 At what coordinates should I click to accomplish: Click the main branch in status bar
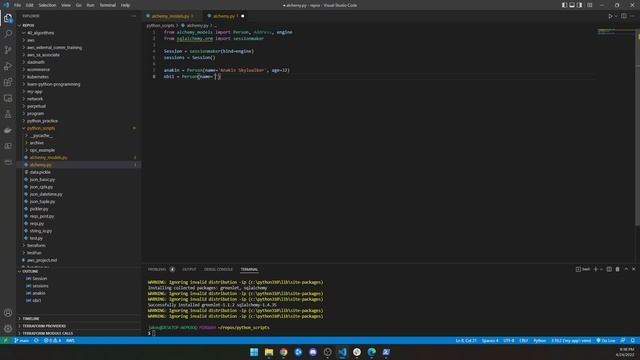[22, 340]
